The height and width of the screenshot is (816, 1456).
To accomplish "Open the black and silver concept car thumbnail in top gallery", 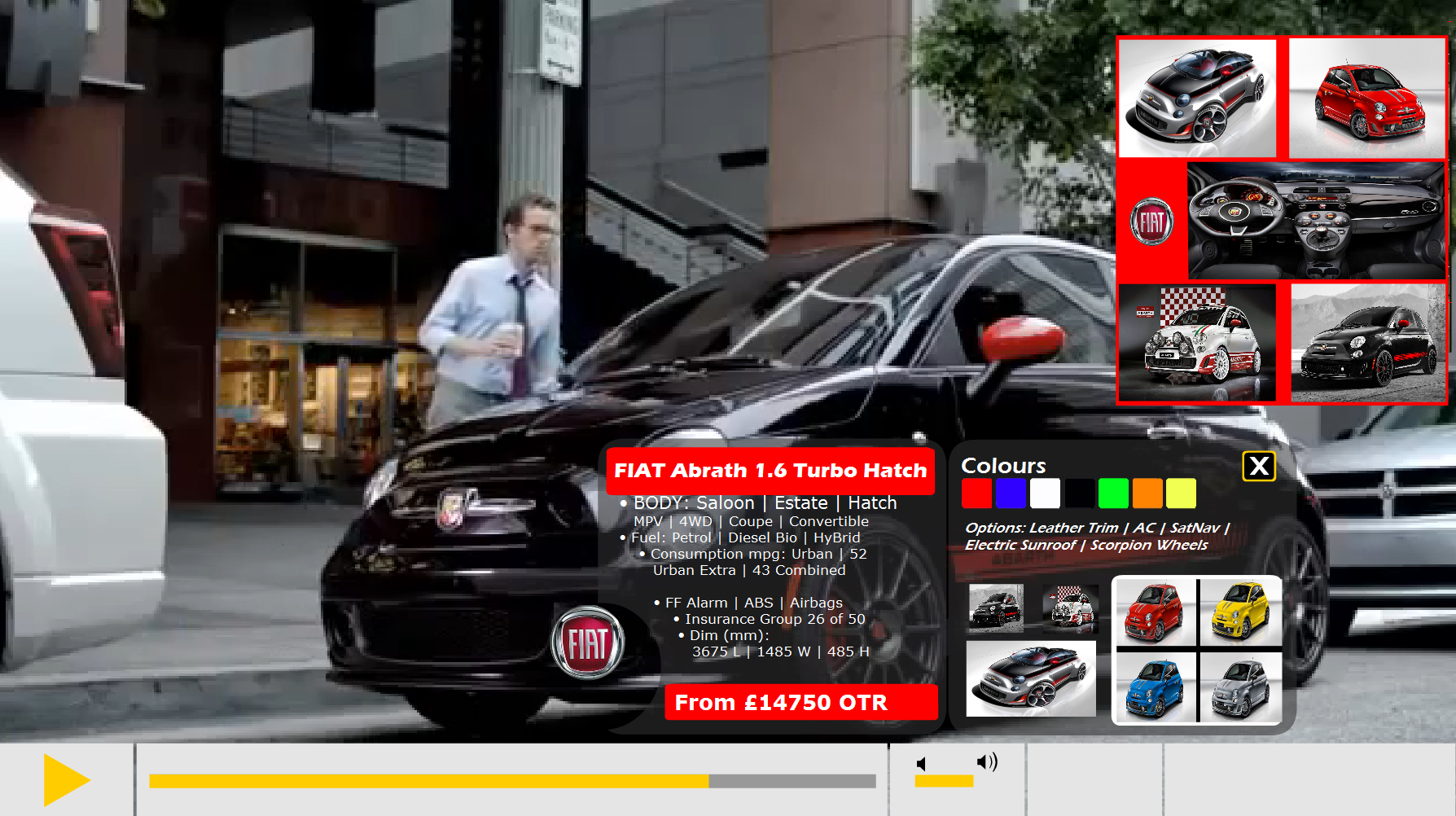I will point(1197,98).
